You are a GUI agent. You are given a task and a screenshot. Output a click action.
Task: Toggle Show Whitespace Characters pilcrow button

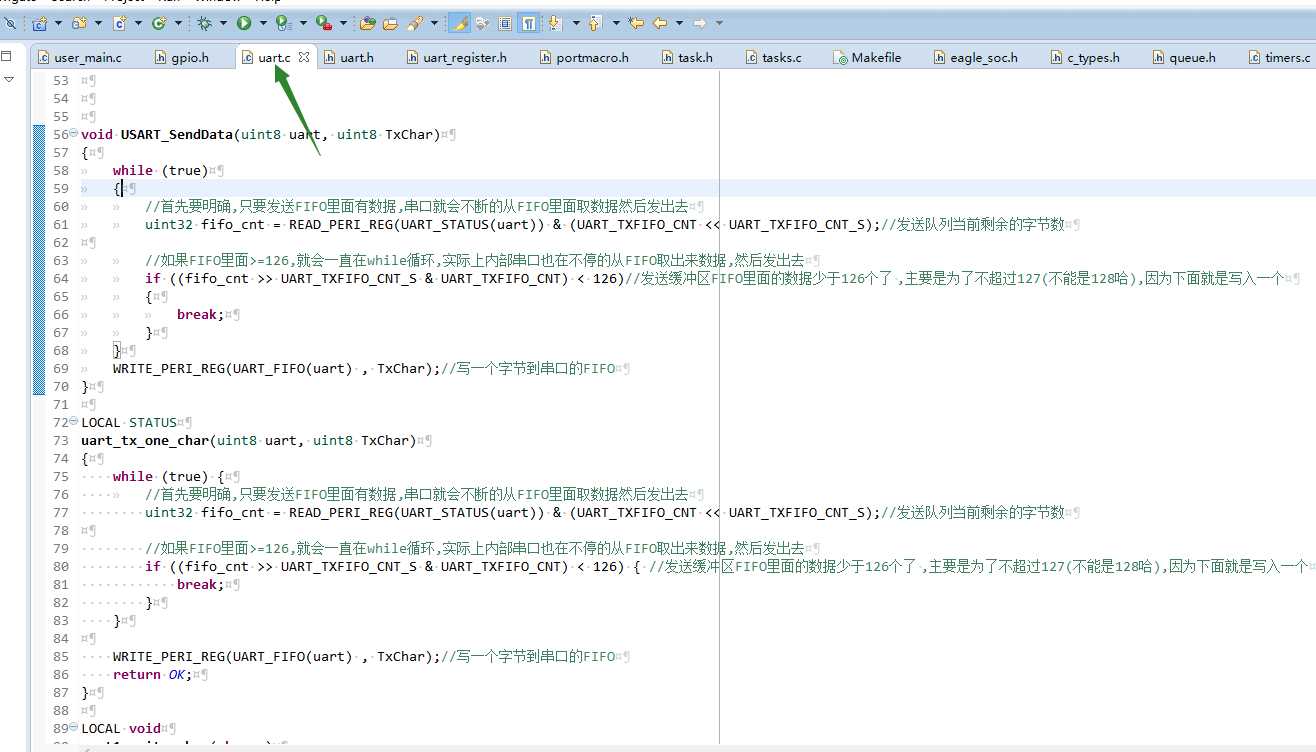pyautogui.click(x=528, y=22)
